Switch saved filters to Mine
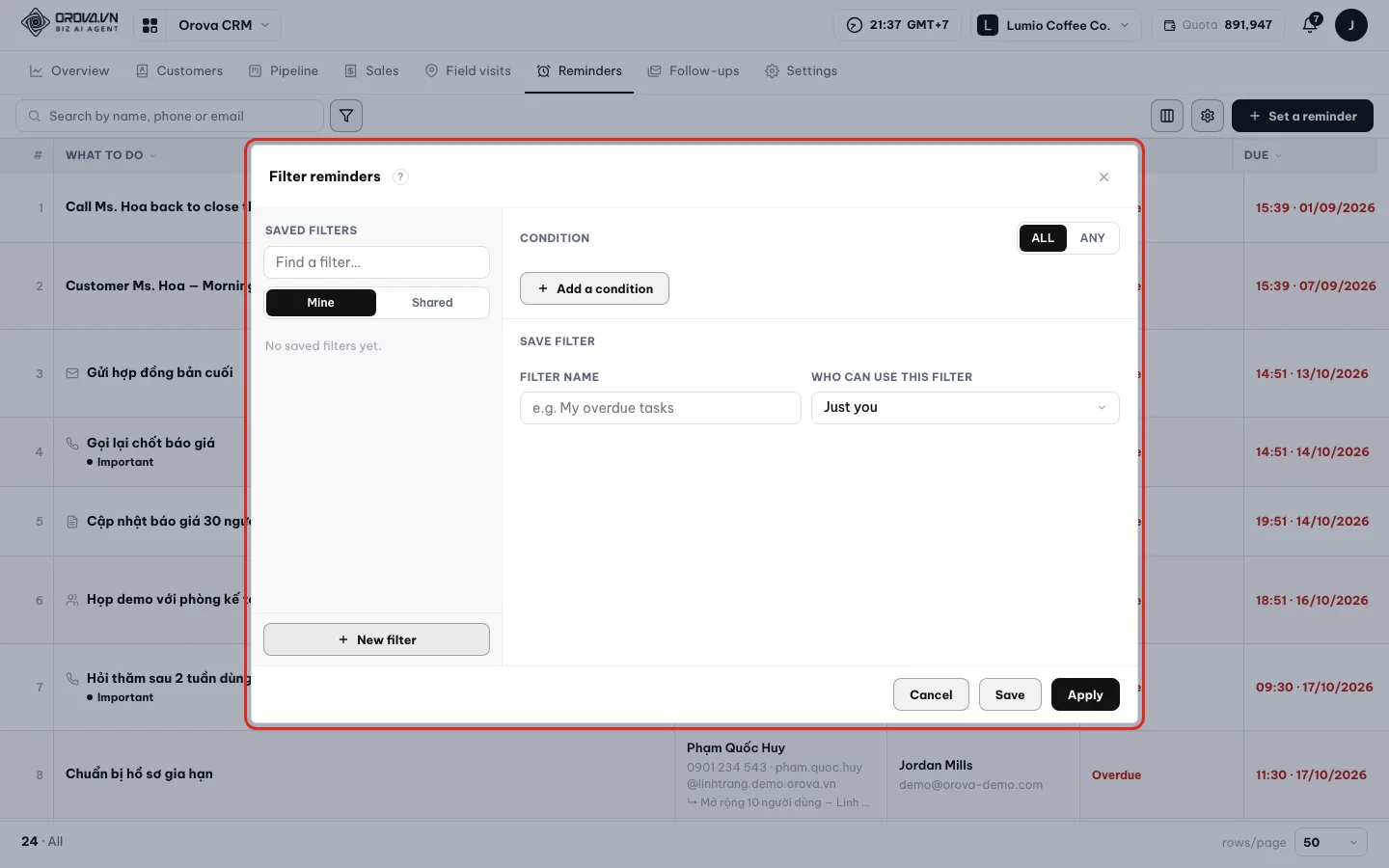 coord(320,303)
